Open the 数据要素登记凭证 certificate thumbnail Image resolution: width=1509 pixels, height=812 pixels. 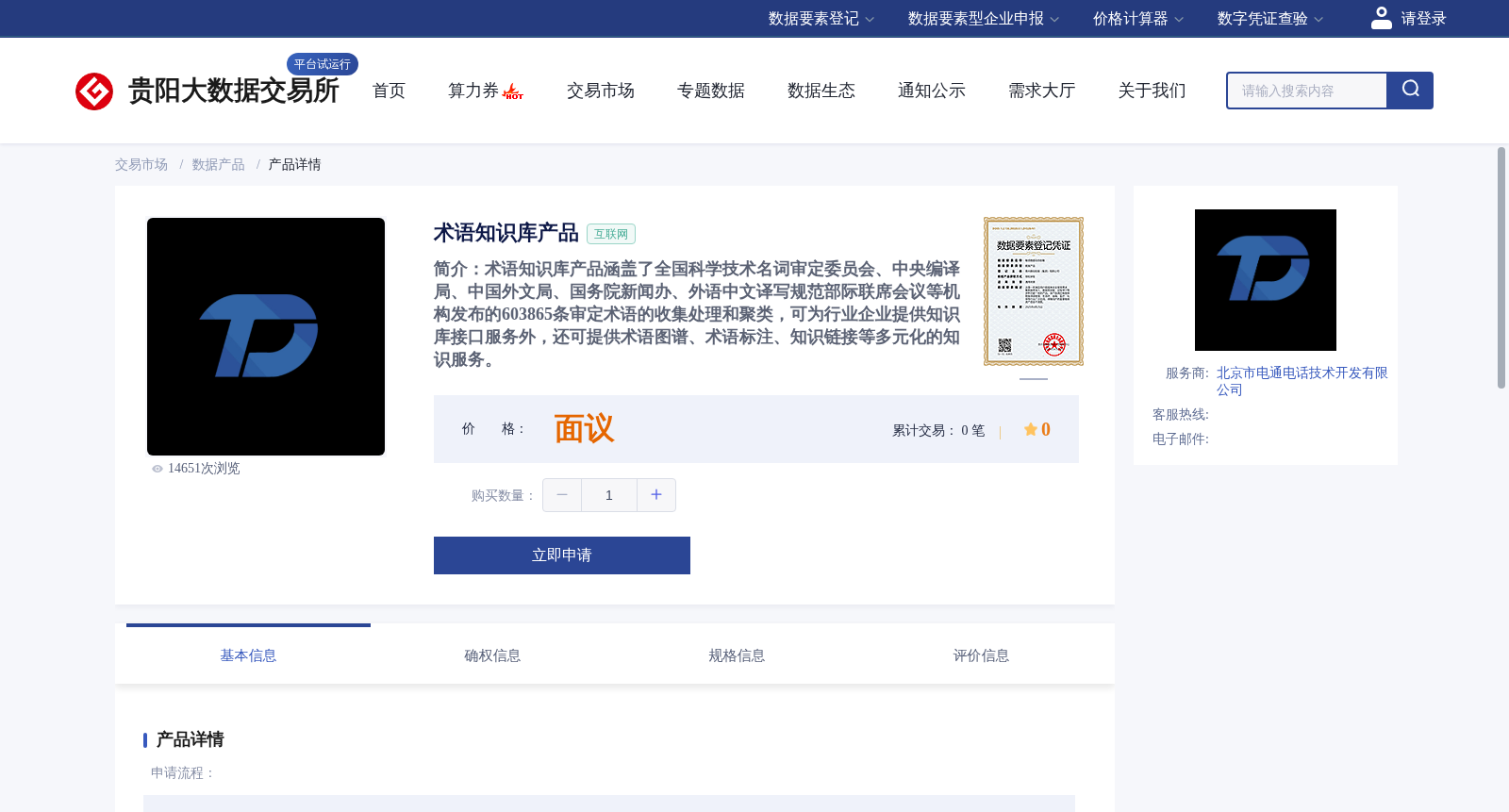point(1034,291)
